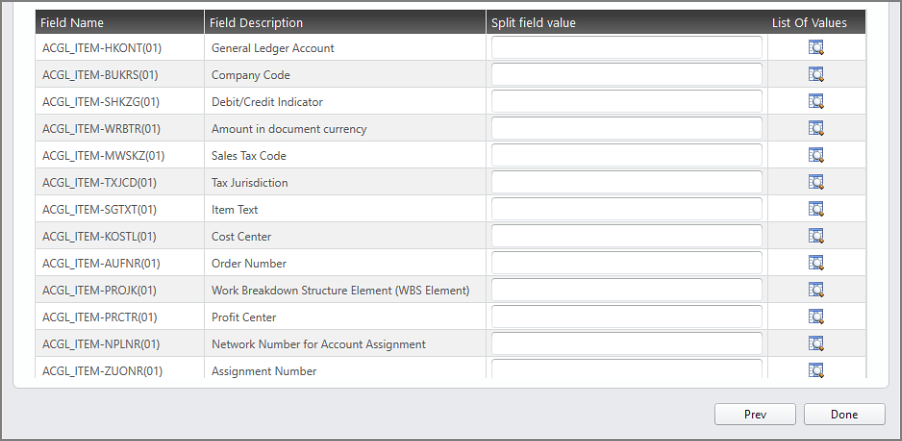Click the 'General Ledger Account' description text
902x441 pixels.
pyautogui.click(x=273, y=48)
